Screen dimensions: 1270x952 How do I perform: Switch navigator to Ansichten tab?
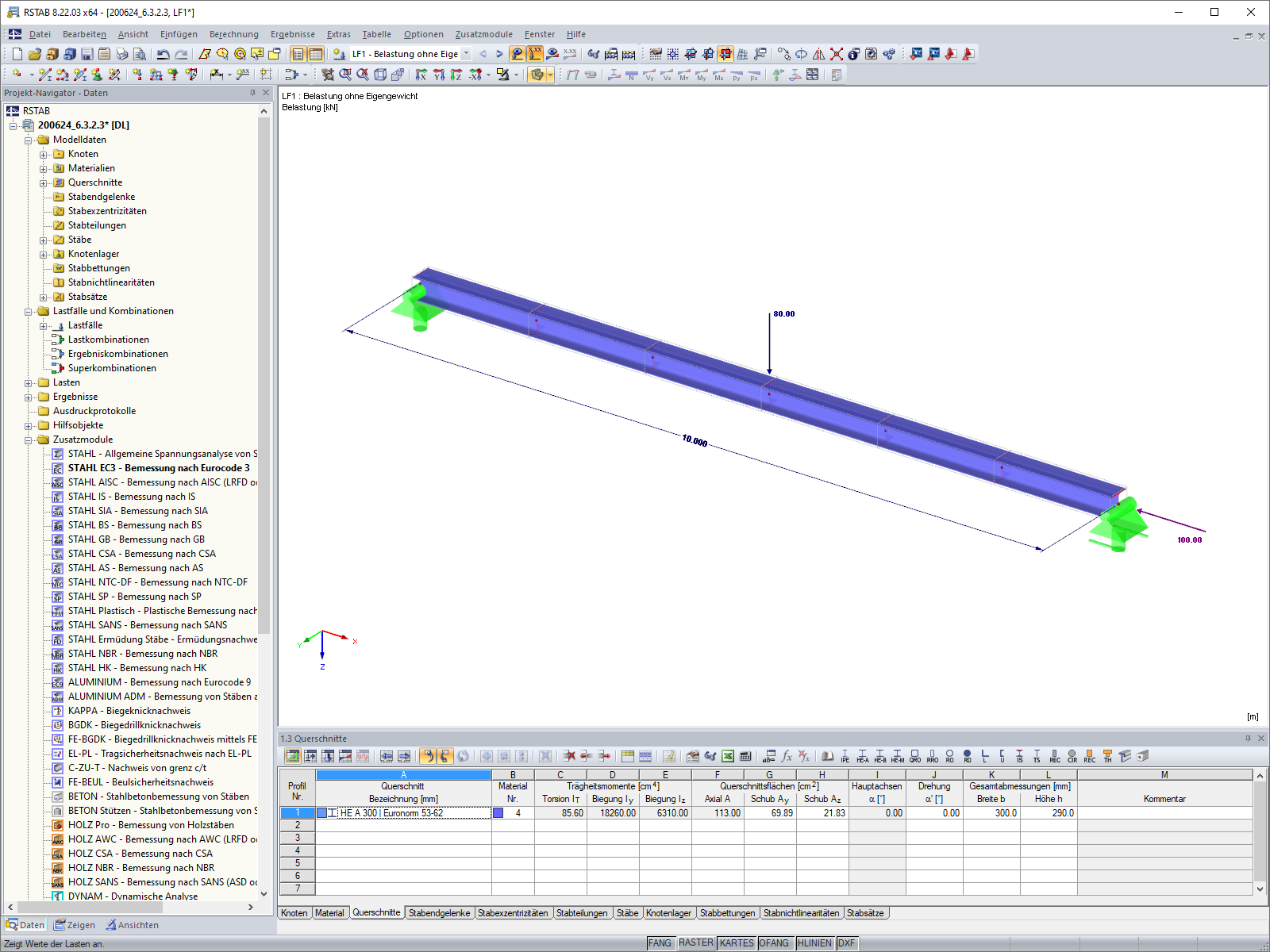(x=133, y=925)
